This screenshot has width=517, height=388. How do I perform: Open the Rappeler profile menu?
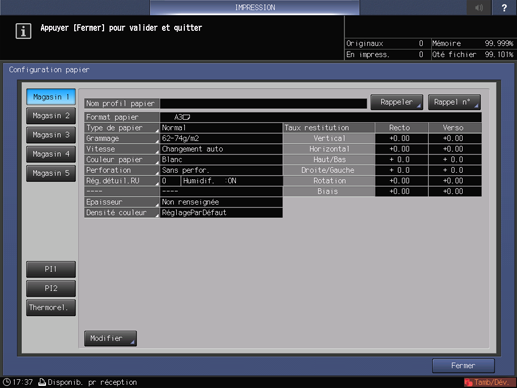click(397, 102)
